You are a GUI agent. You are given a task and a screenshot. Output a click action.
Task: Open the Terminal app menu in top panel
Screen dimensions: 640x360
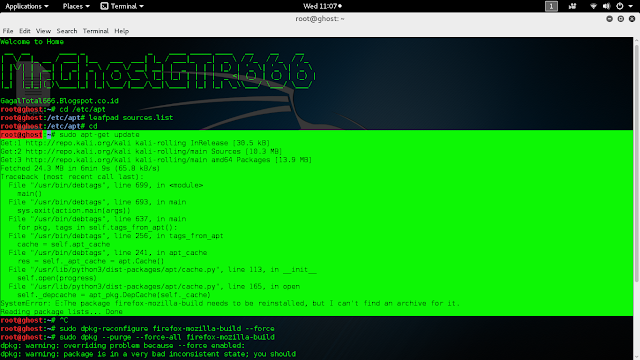coord(127,6)
